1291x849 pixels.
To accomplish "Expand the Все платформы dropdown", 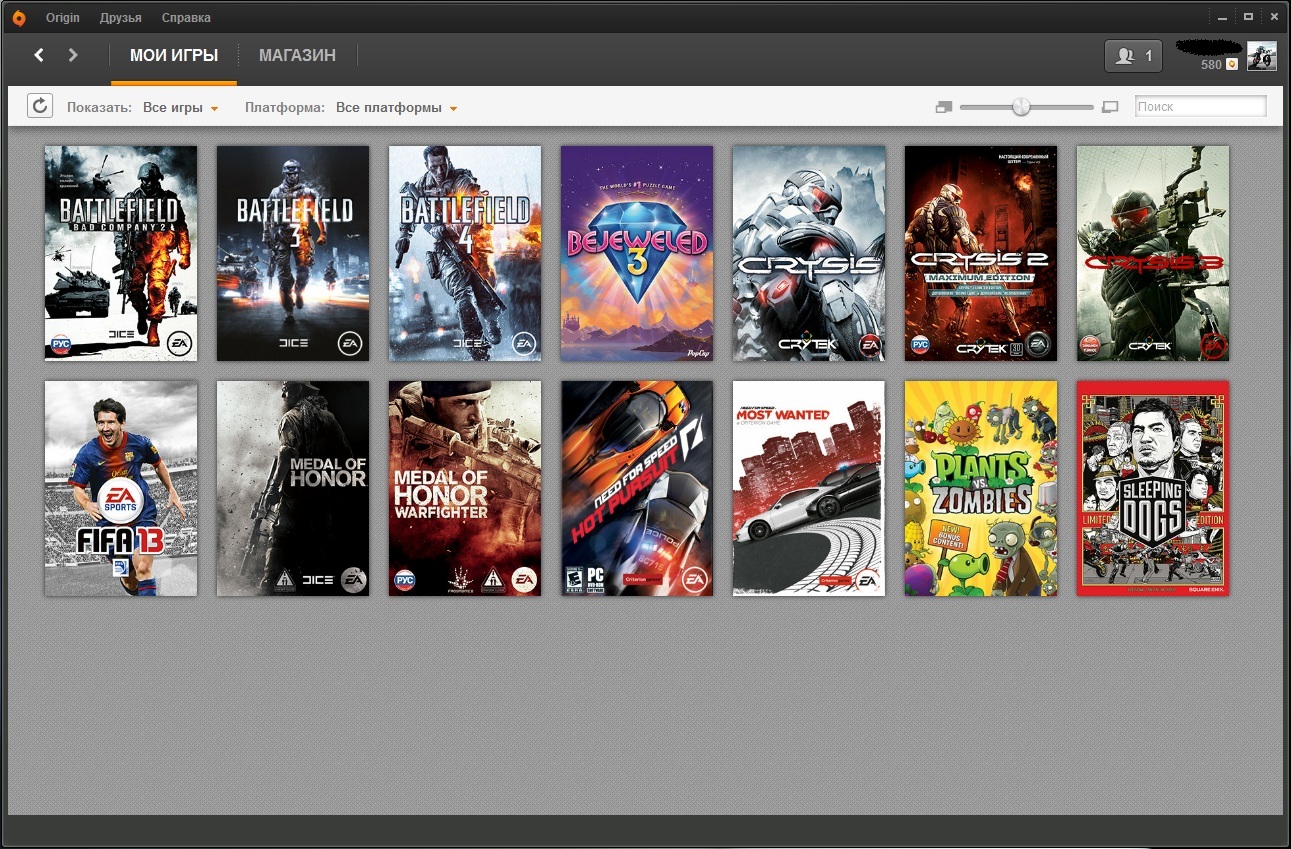I will (397, 107).
